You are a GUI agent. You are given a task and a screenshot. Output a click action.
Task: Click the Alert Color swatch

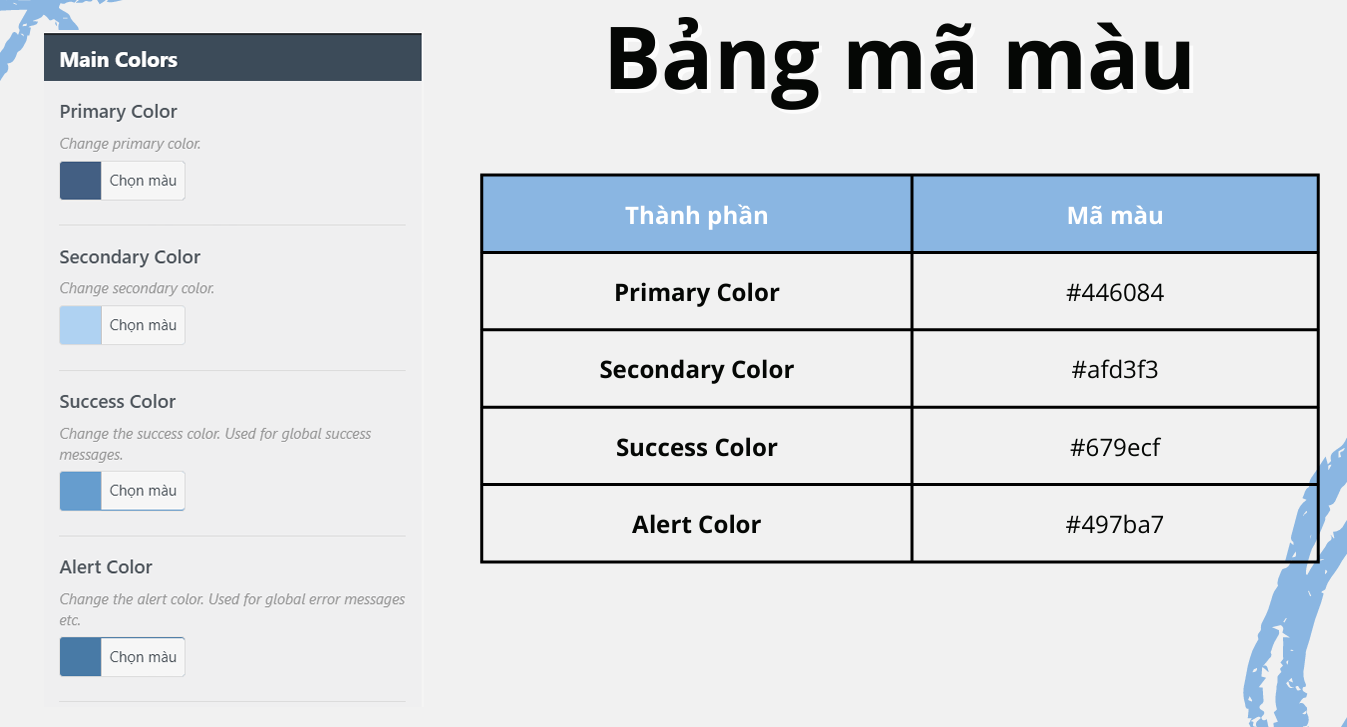pos(80,657)
